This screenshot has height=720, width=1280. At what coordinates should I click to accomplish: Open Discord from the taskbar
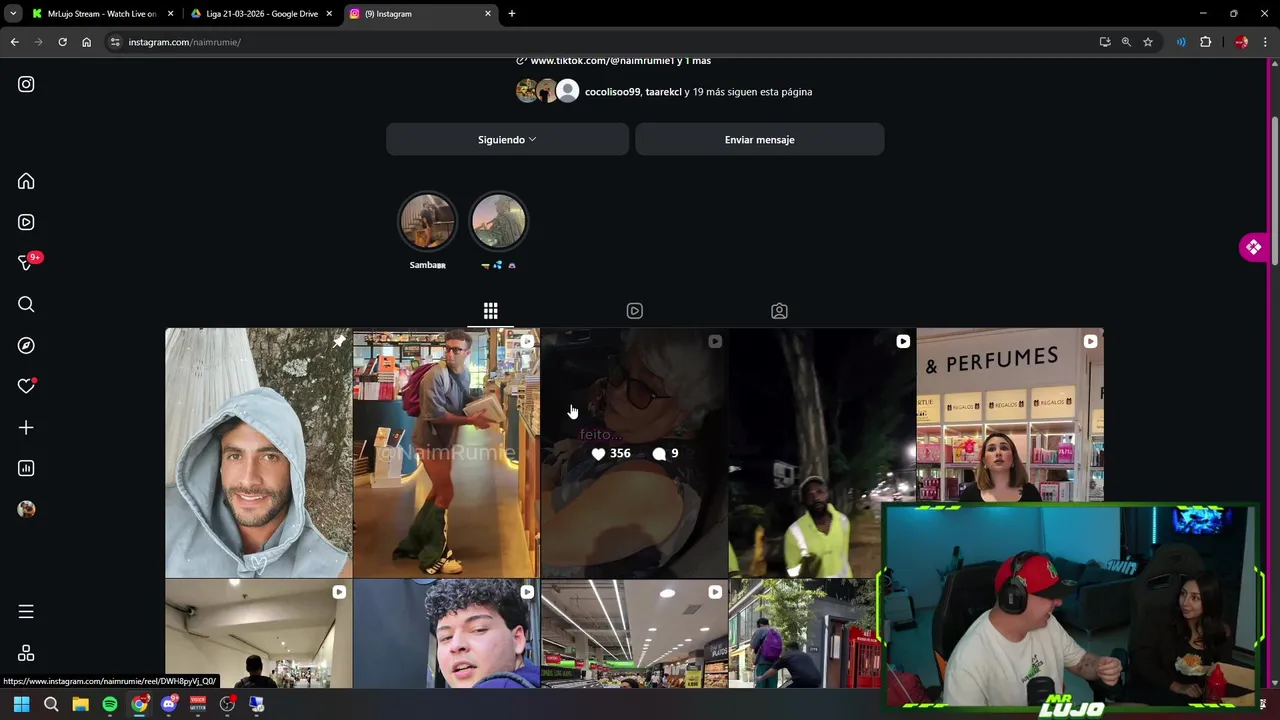click(169, 704)
